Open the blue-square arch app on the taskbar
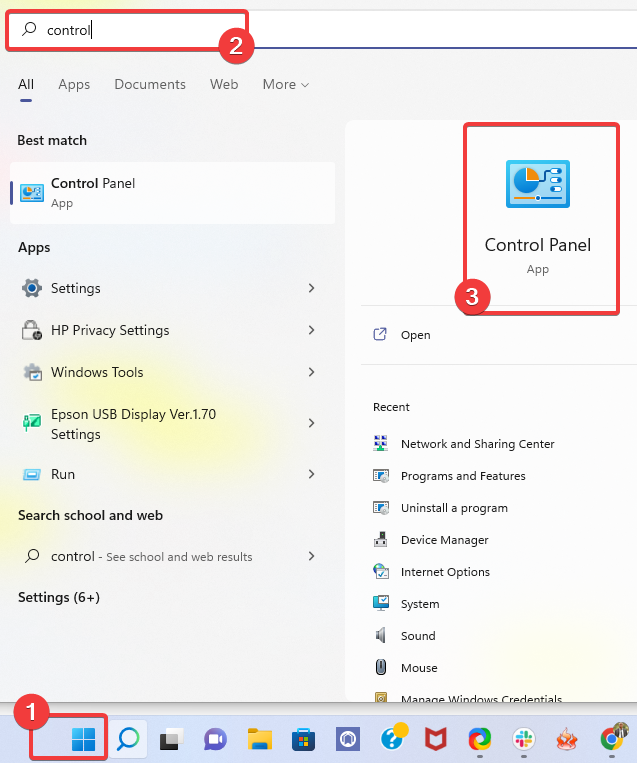Image resolution: width=637 pixels, height=763 pixels. (x=347, y=740)
